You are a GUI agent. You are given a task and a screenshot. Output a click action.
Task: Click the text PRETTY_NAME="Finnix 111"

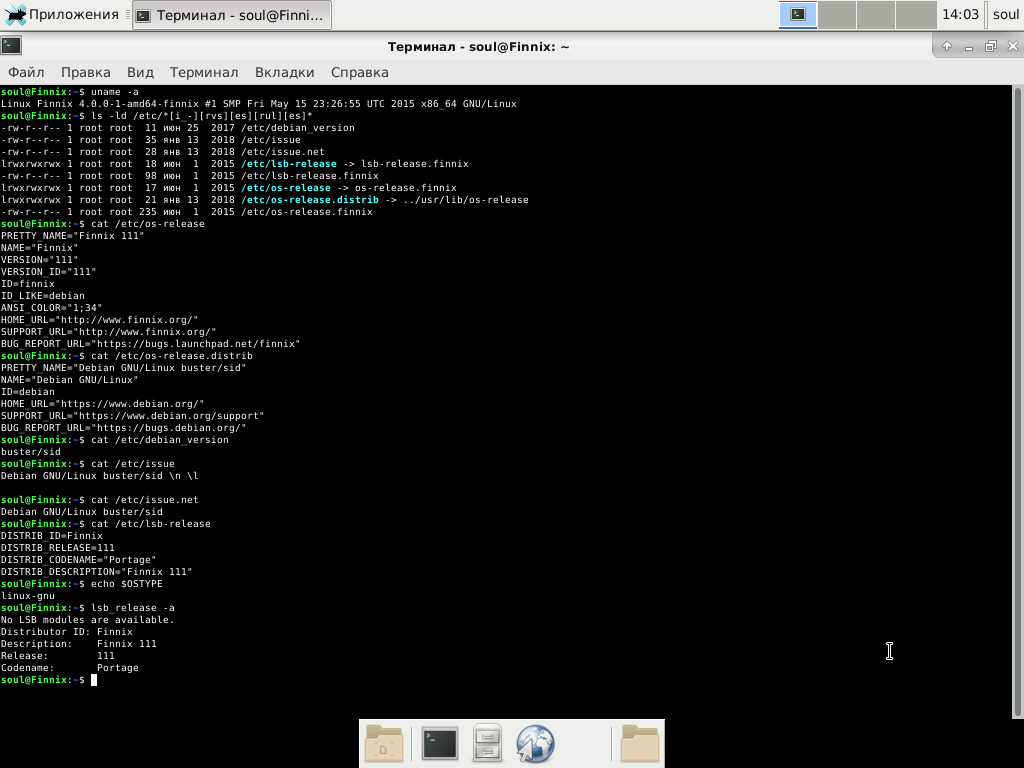point(72,236)
